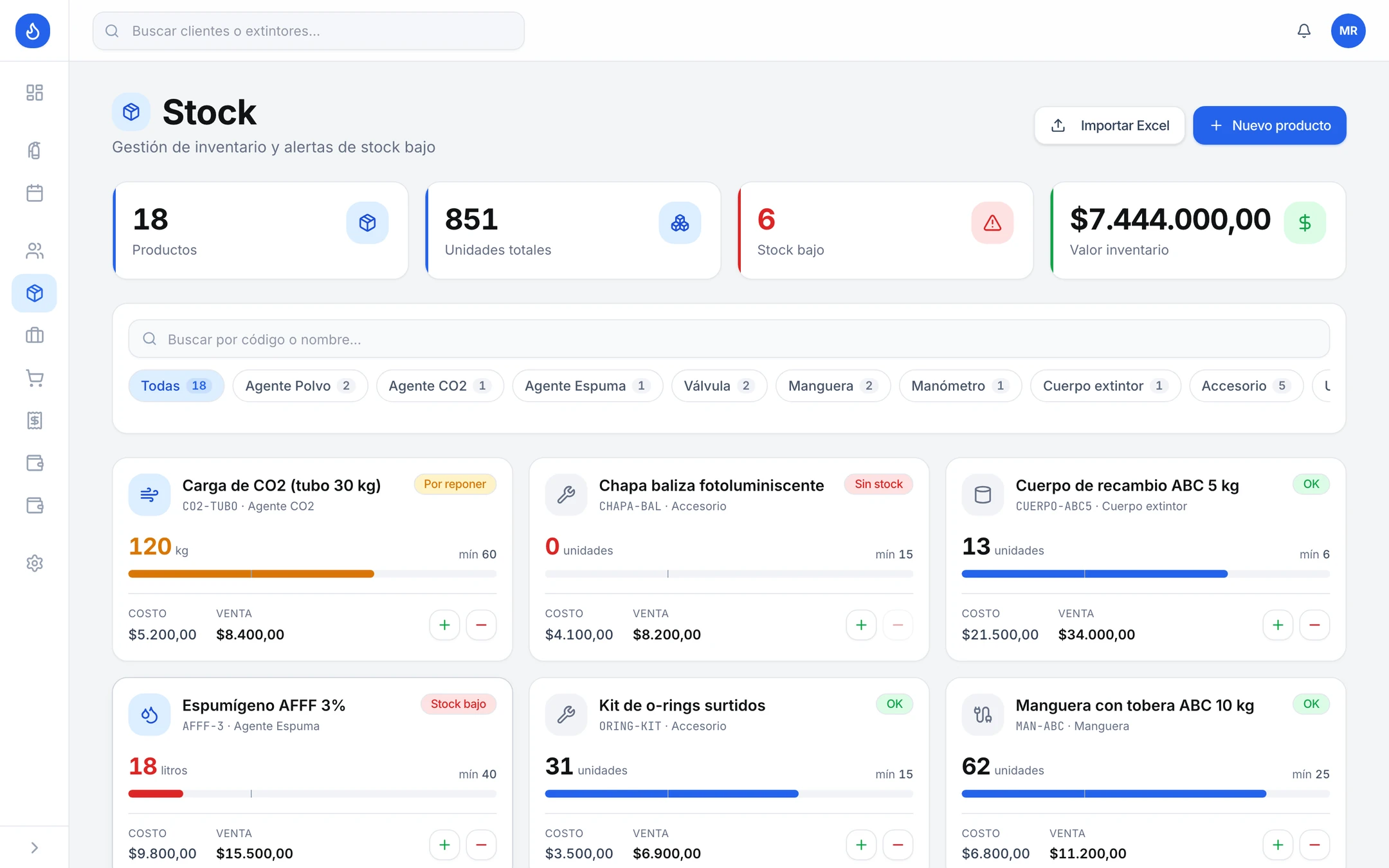
Task: Open the shopping cart section in sidebar
Action: [x=35, y=378]
